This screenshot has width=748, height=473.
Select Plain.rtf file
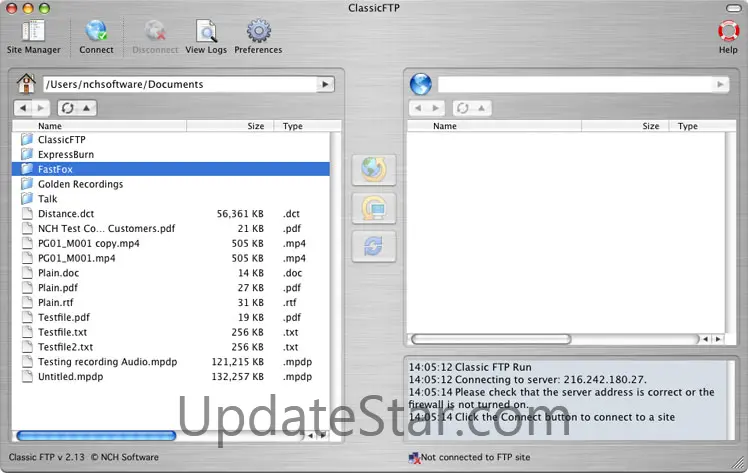pyautogui.click(x=171, y=302)
